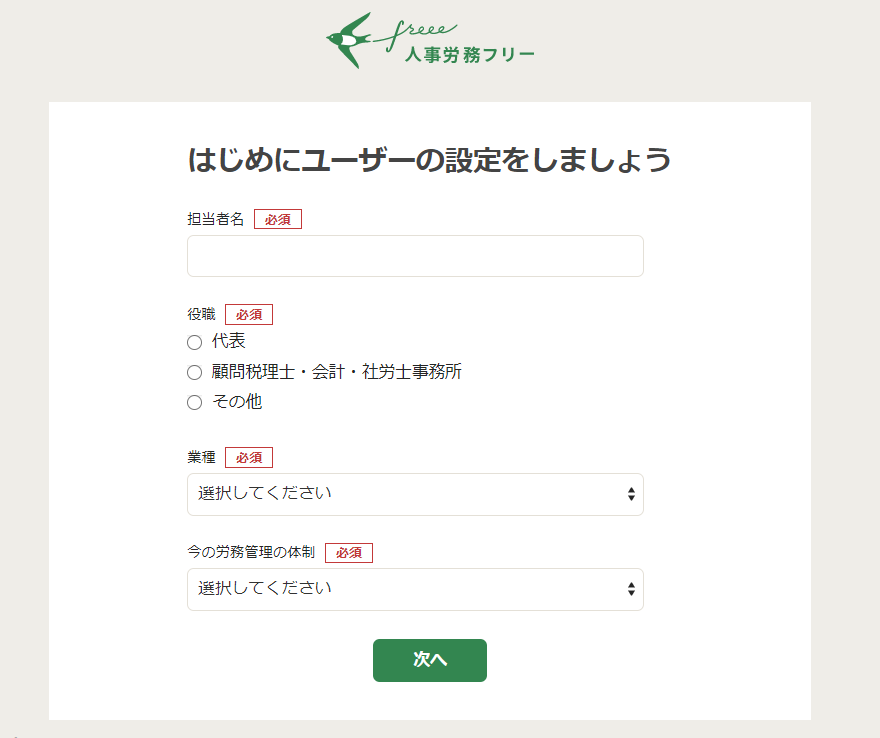Choose the その他 role option

click(x=193, y=402)
